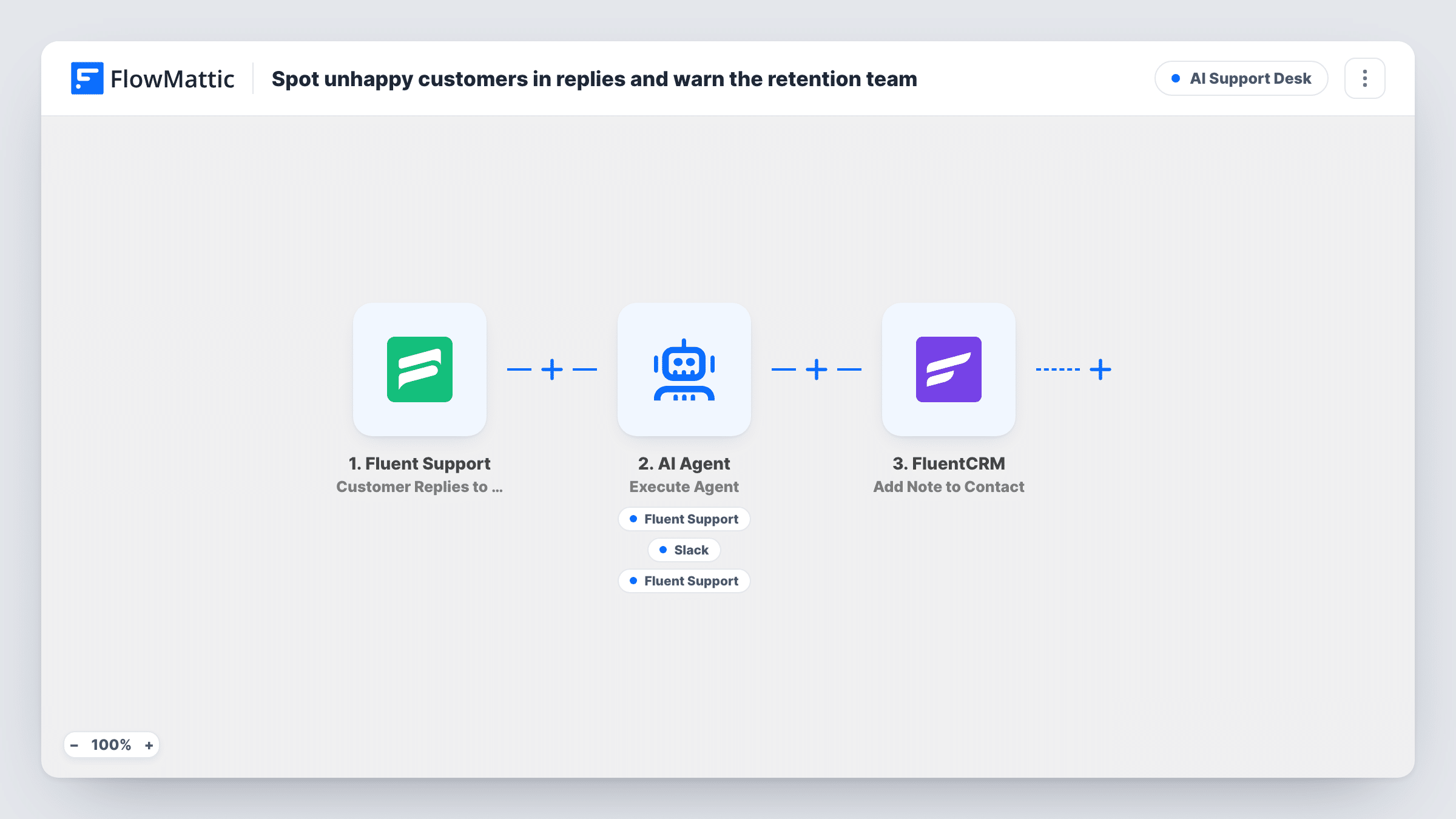Viewport: 1456px width, 819px height.
Task: Select the Slack agent tool pill
Action: pyautogui.click(x=684, y=550)
